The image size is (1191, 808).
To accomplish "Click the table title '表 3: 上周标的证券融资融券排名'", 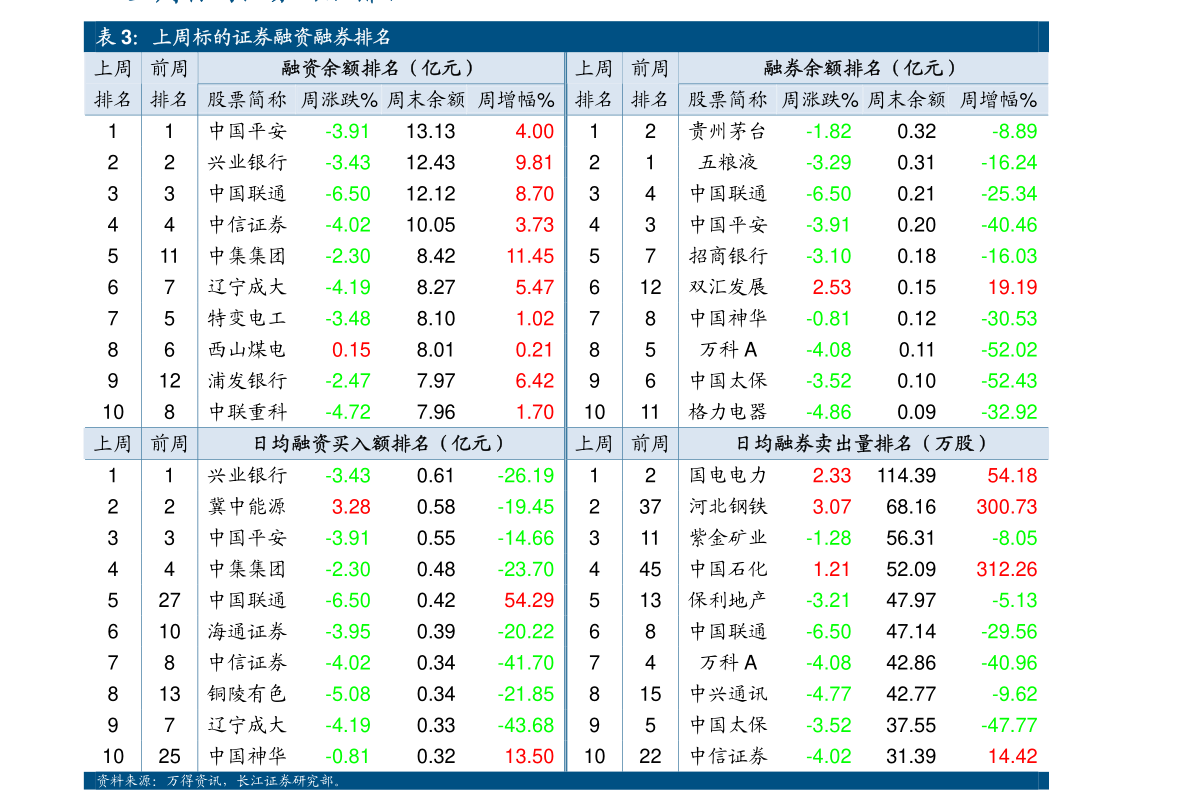I will pos(243,37).
